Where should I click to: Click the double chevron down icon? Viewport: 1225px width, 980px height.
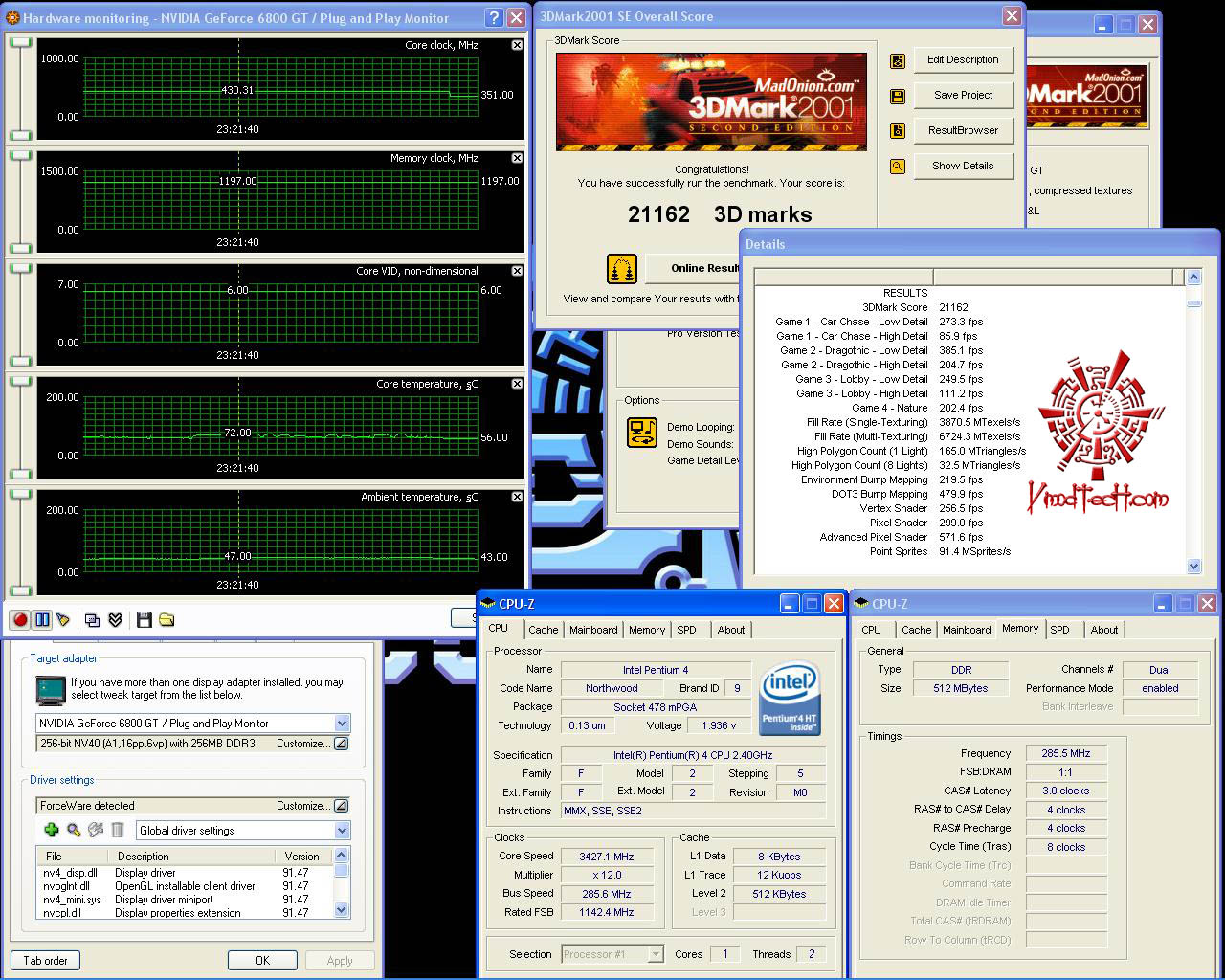click(x=115, y=620)
